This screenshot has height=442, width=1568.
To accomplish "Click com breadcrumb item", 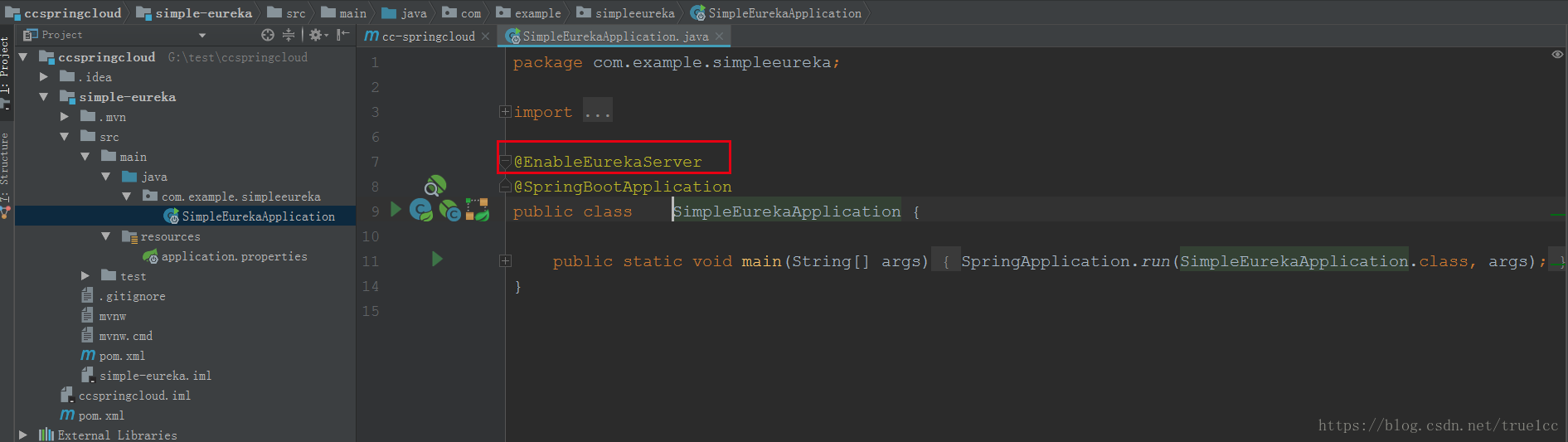I will click(462, 13).
